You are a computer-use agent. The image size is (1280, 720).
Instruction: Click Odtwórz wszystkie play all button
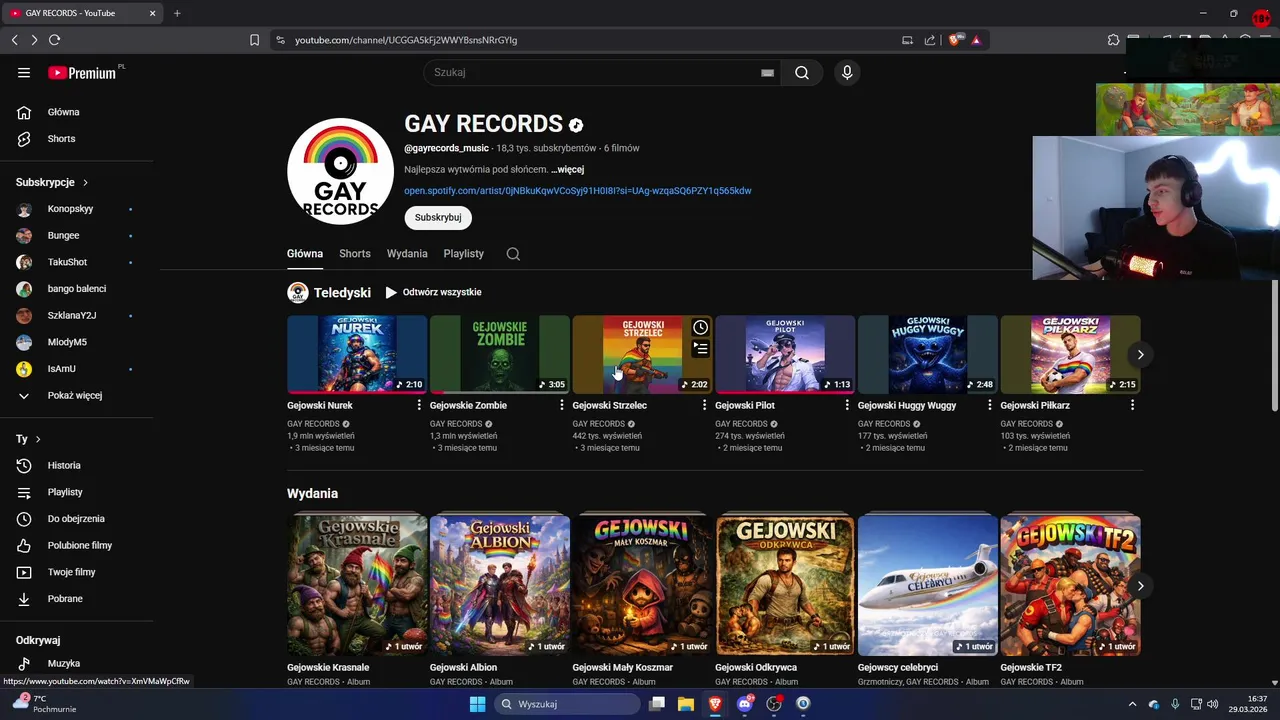(x=433, y=292)
